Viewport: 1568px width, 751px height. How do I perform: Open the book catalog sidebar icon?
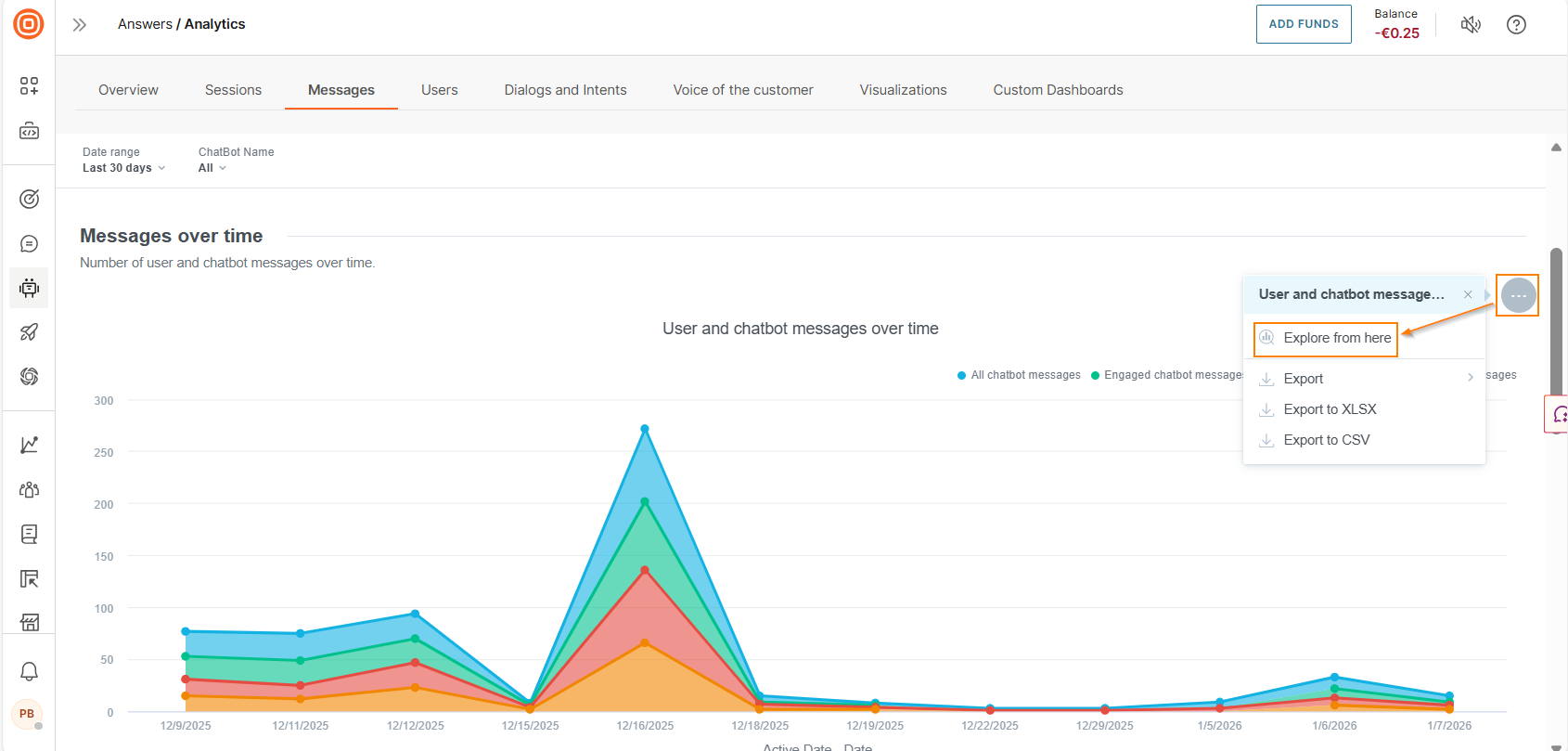[x=29, y=534]
